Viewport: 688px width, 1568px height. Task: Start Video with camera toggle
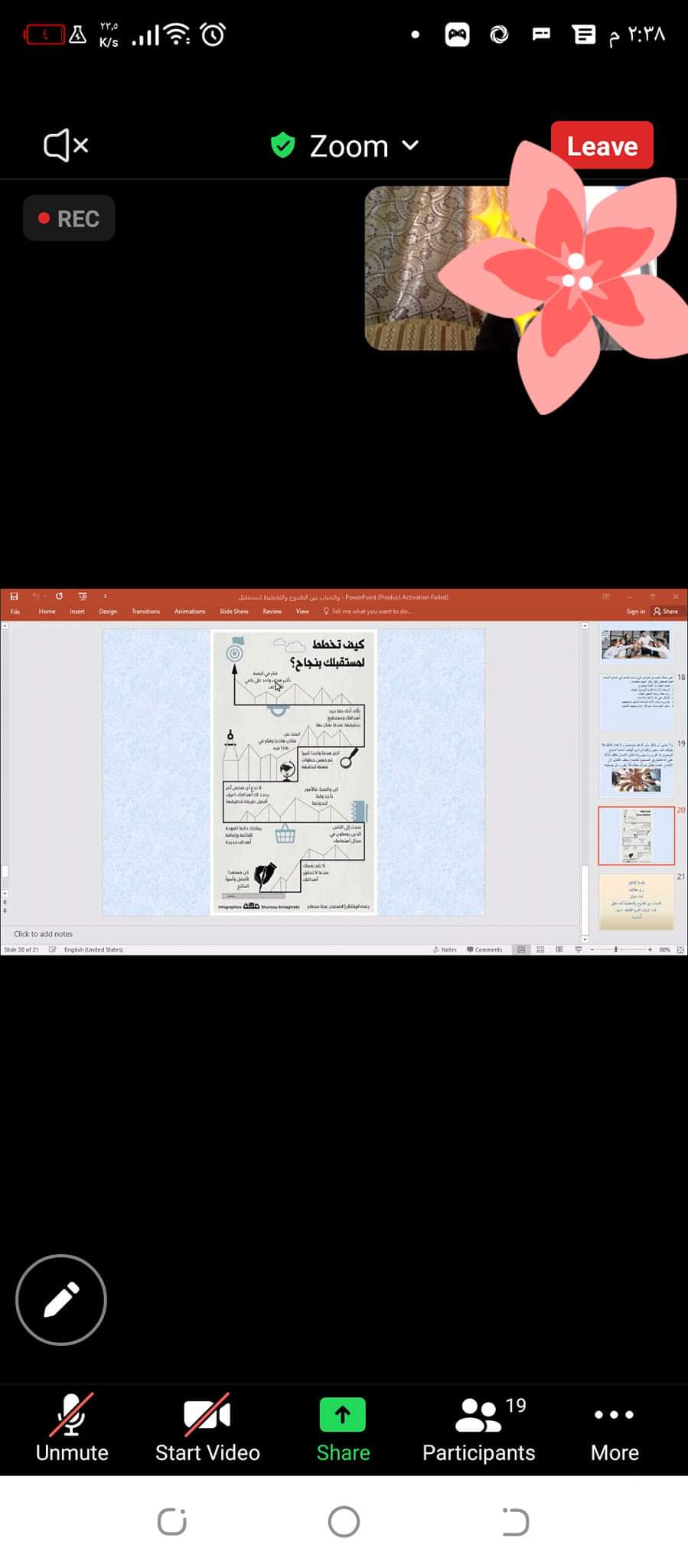(x=207, y=1428)
